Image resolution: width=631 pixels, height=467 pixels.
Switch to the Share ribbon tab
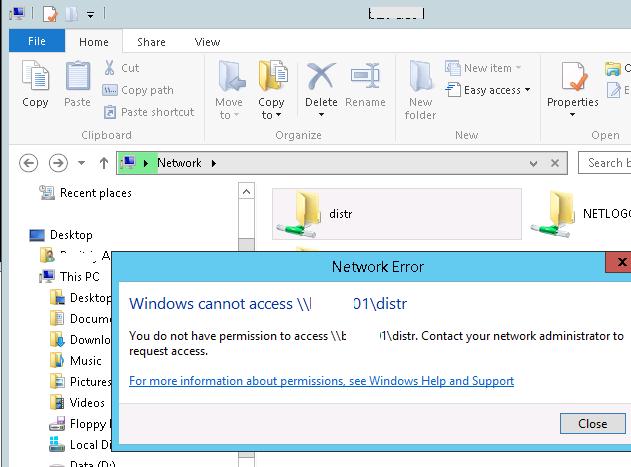[x=151, y=42]
